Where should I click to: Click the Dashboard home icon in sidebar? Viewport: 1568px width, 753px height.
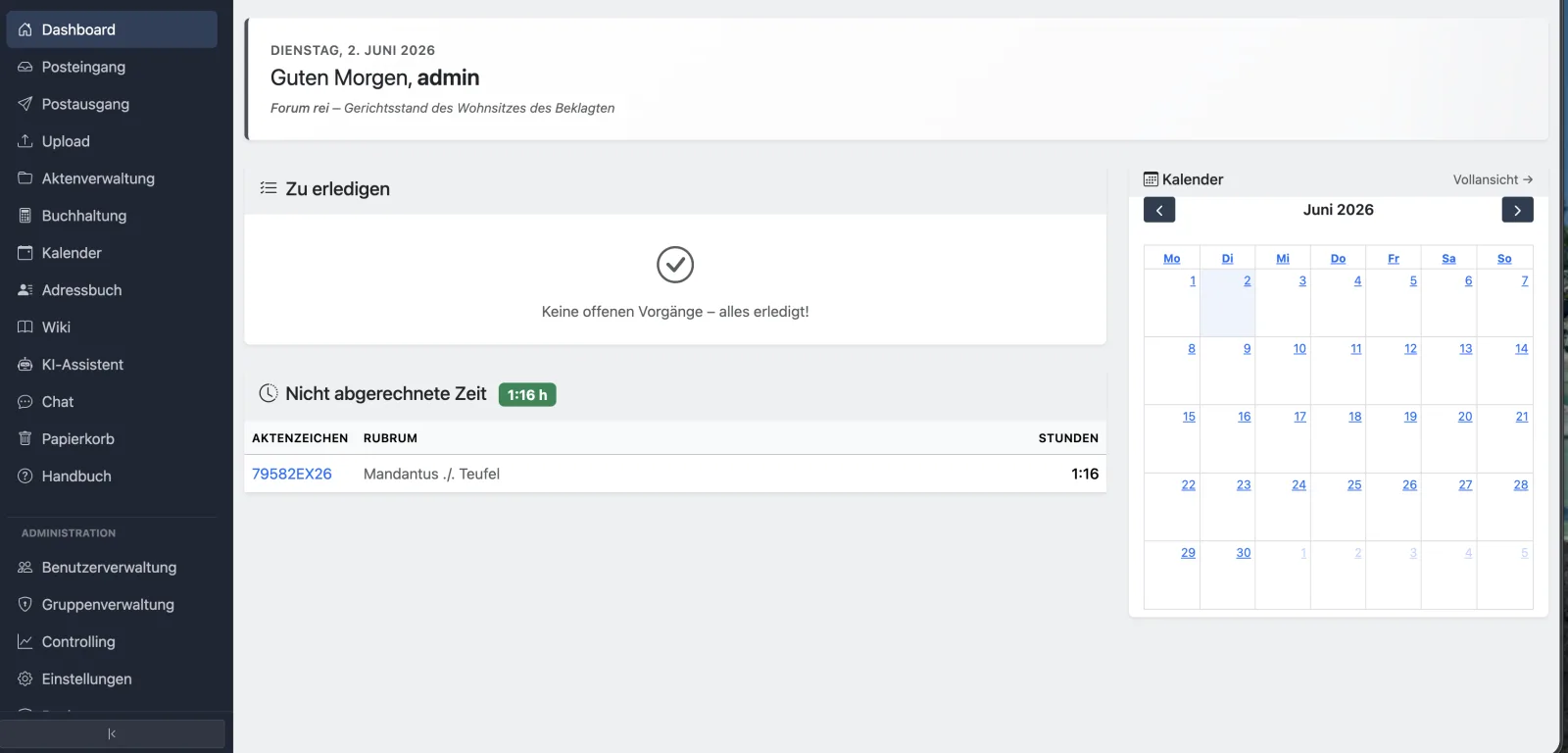pos(25,29)
